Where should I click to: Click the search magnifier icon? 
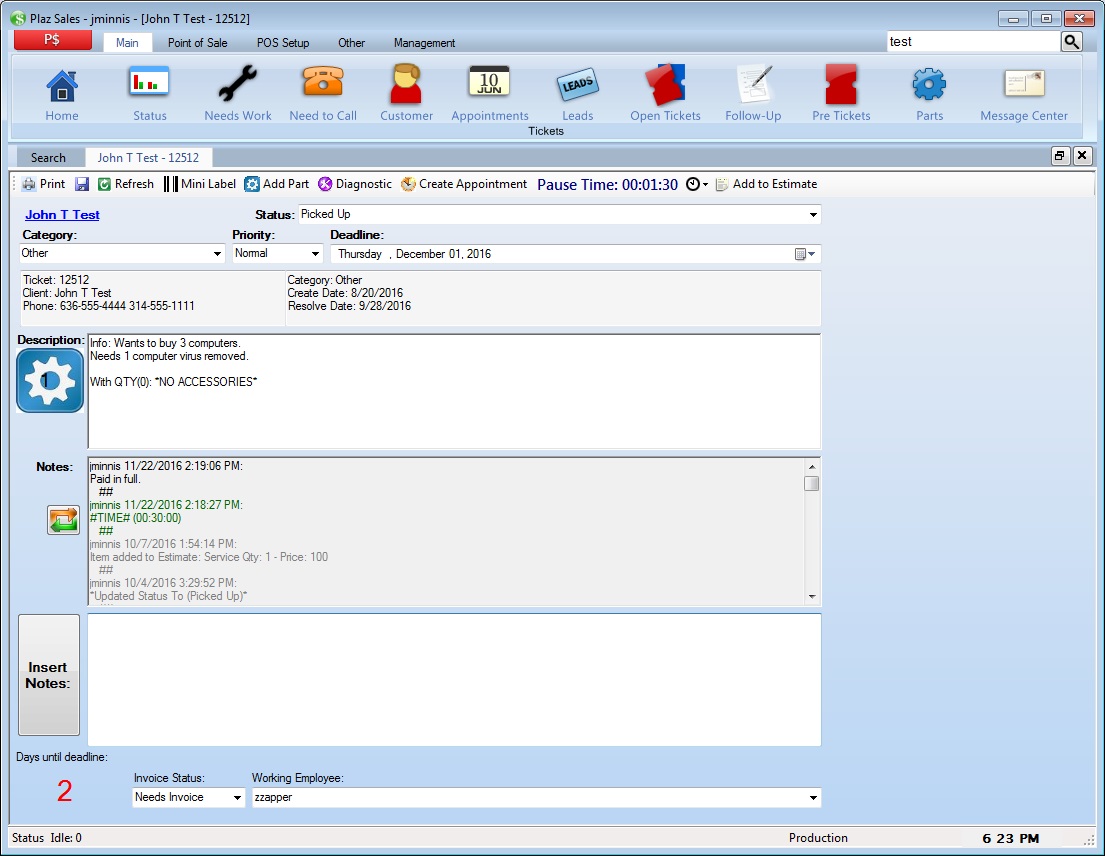1071,42
